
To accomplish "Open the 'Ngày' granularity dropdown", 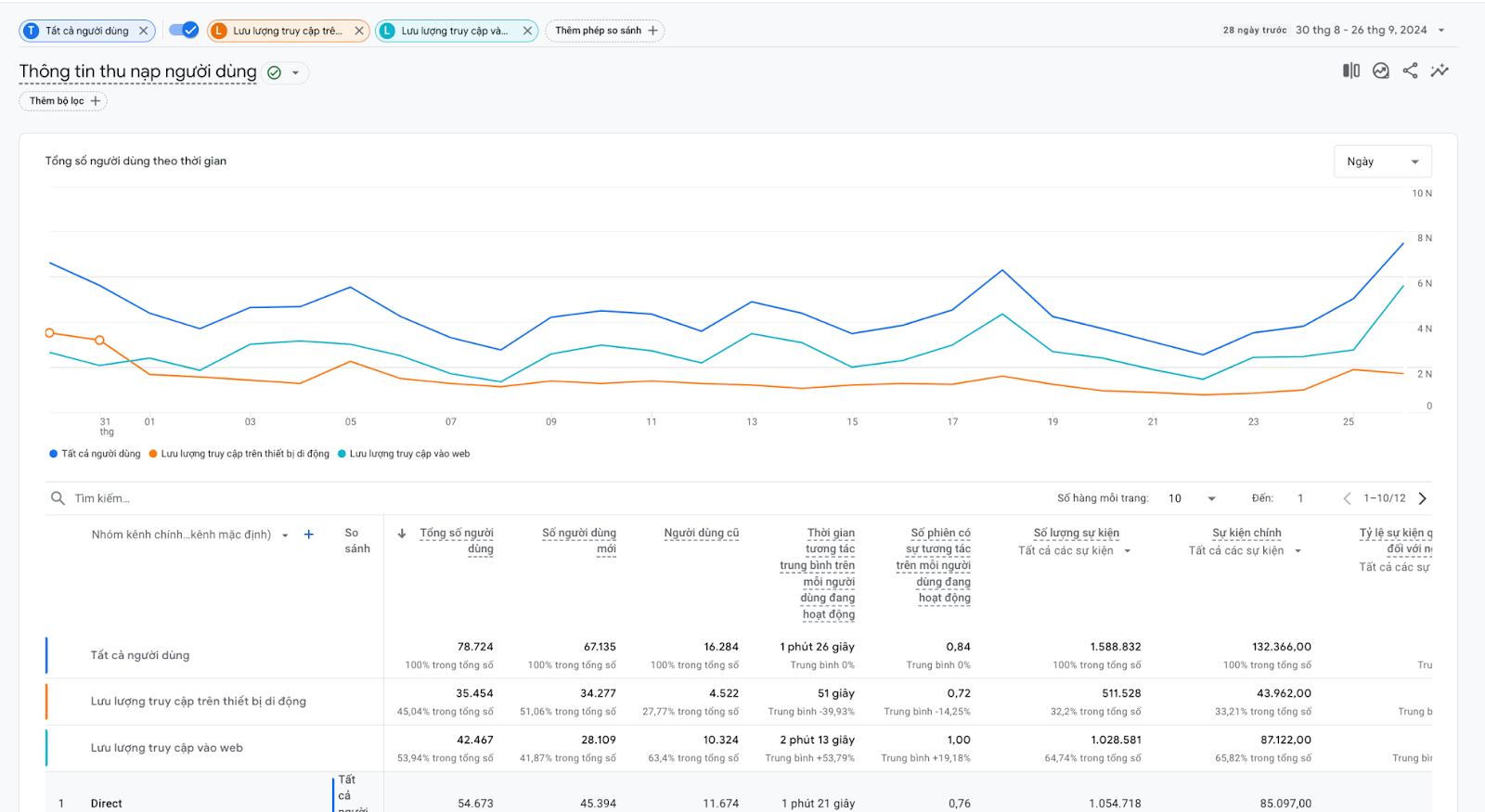I will (1383, 161).
